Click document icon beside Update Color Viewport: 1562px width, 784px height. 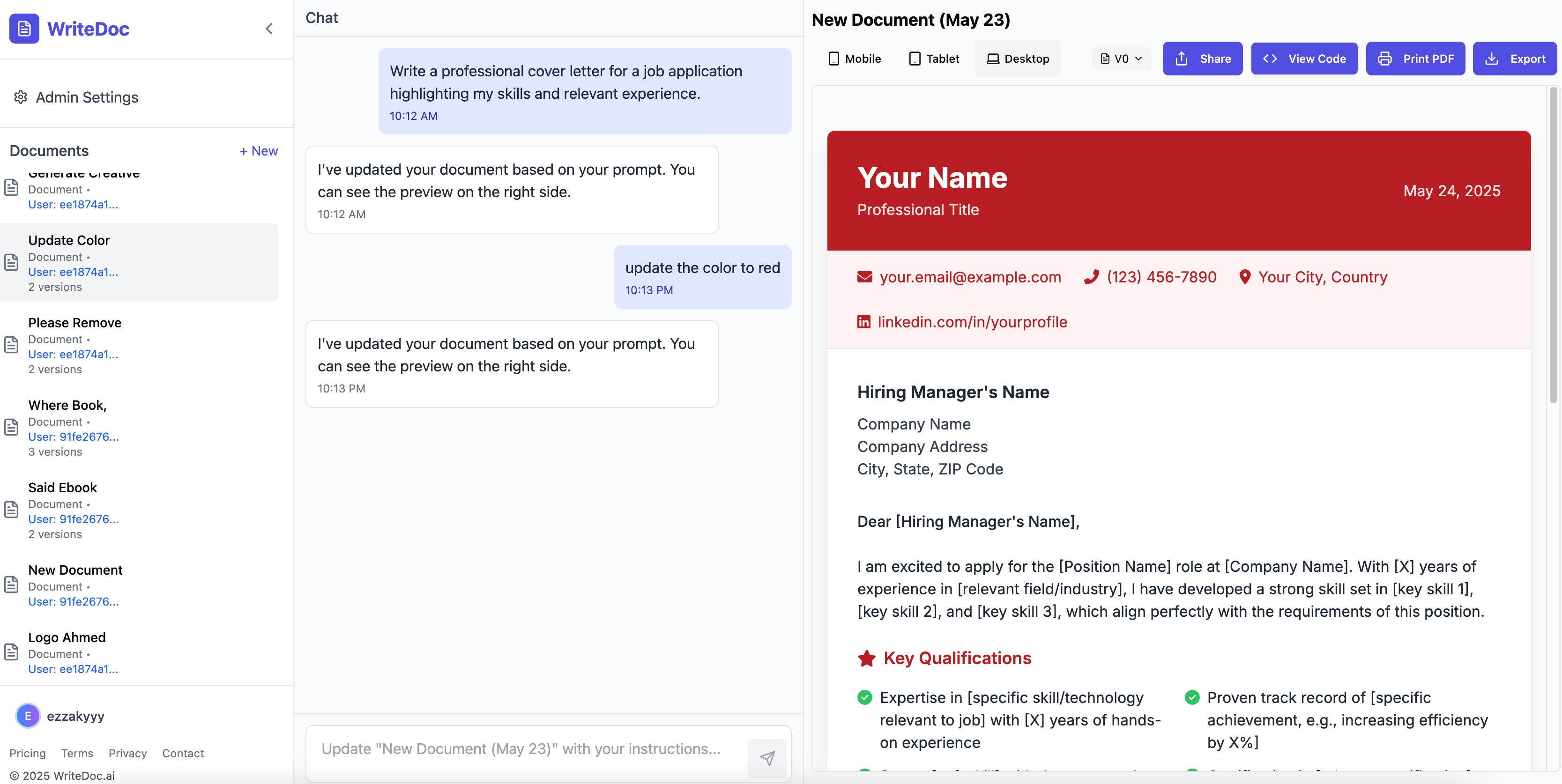(x=12, y=262)
